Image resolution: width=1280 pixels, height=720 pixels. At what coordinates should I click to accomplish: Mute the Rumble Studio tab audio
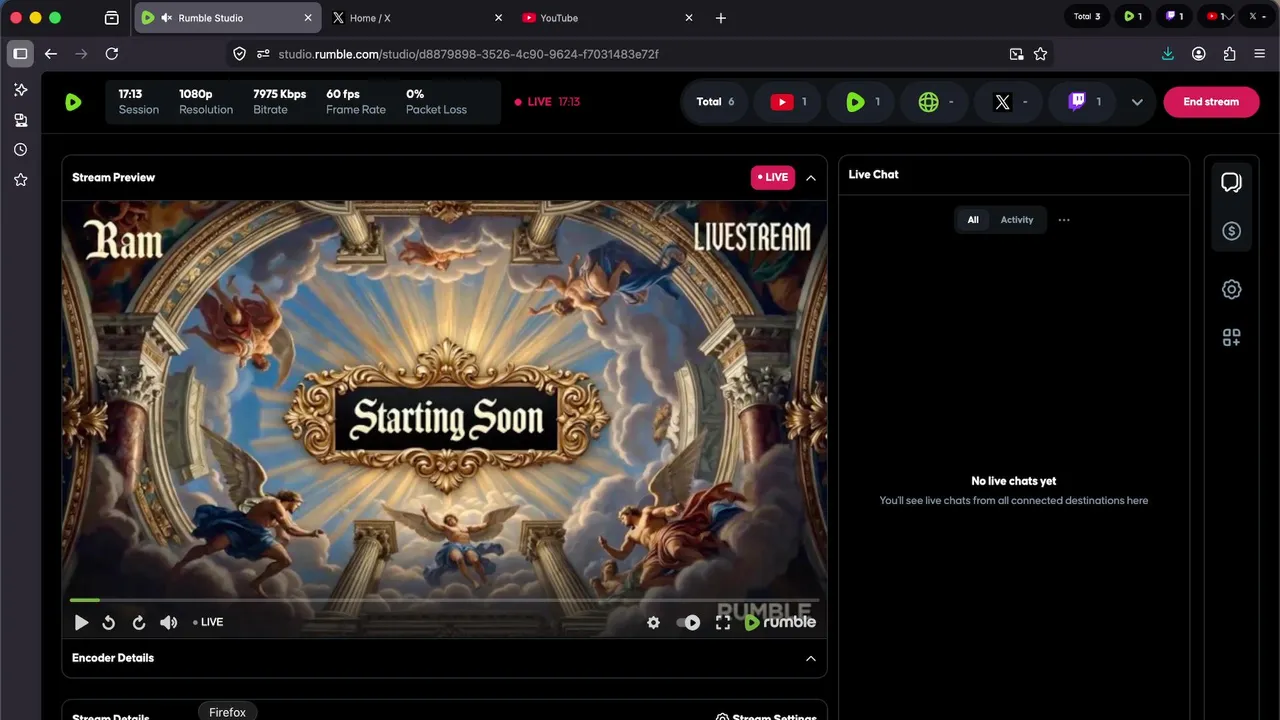coord(166,18)
